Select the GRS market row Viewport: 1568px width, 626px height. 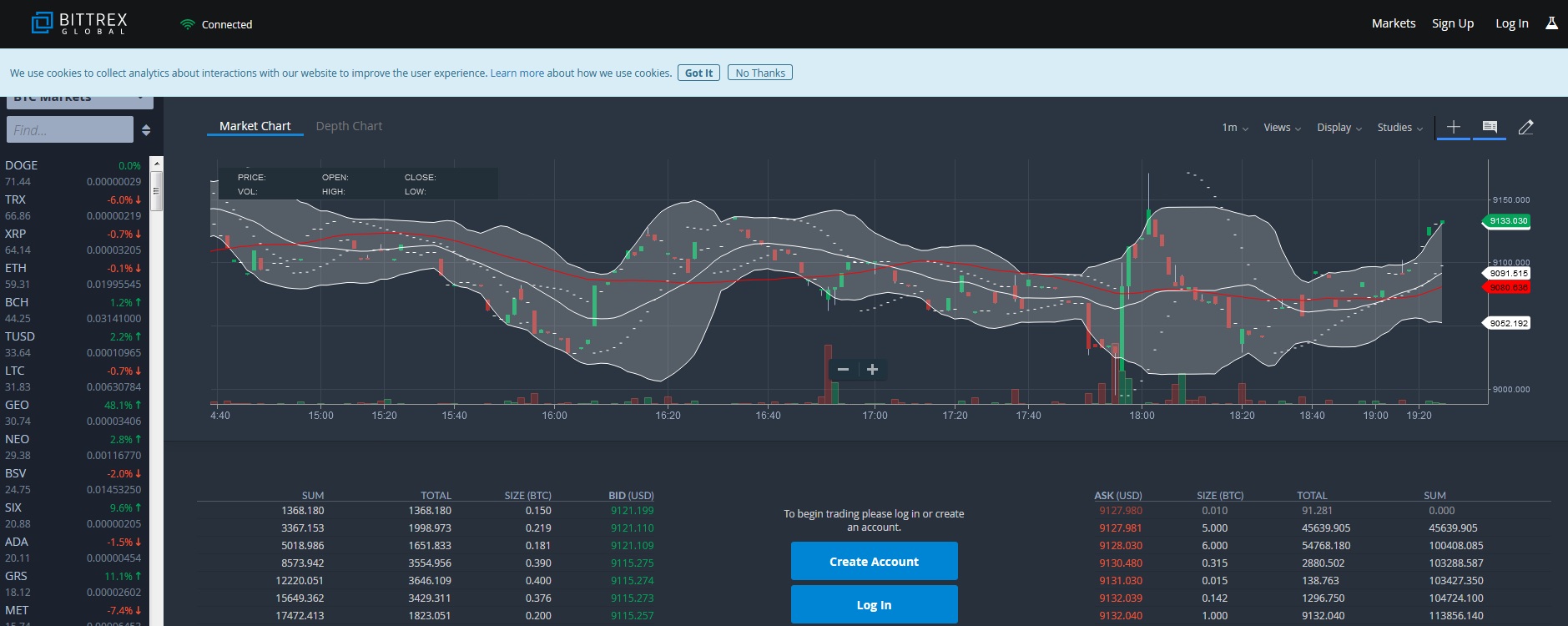[73, 584]
